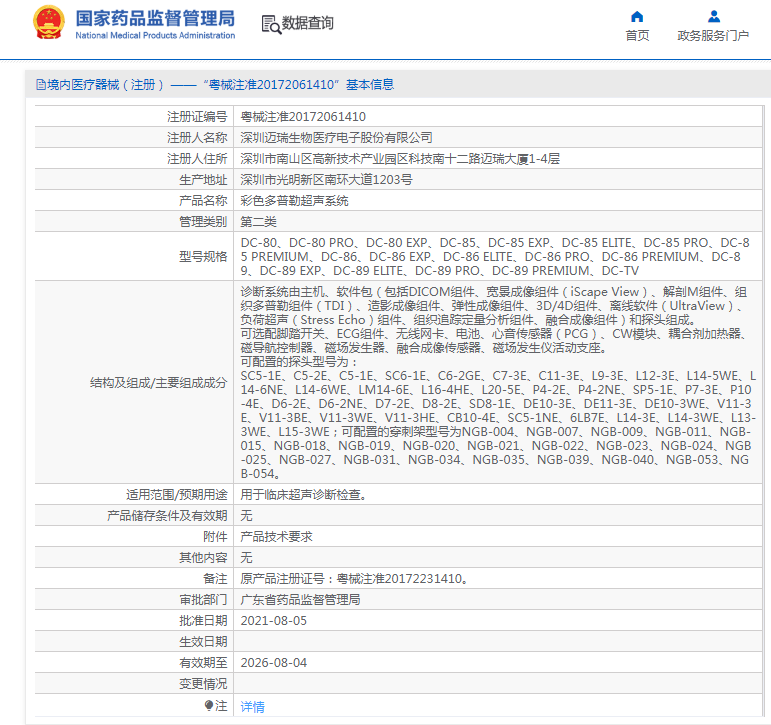771x725 pixels.
Task: Select registration number 粤械注准20172061410 cell
Action: [x=498, y=117]
